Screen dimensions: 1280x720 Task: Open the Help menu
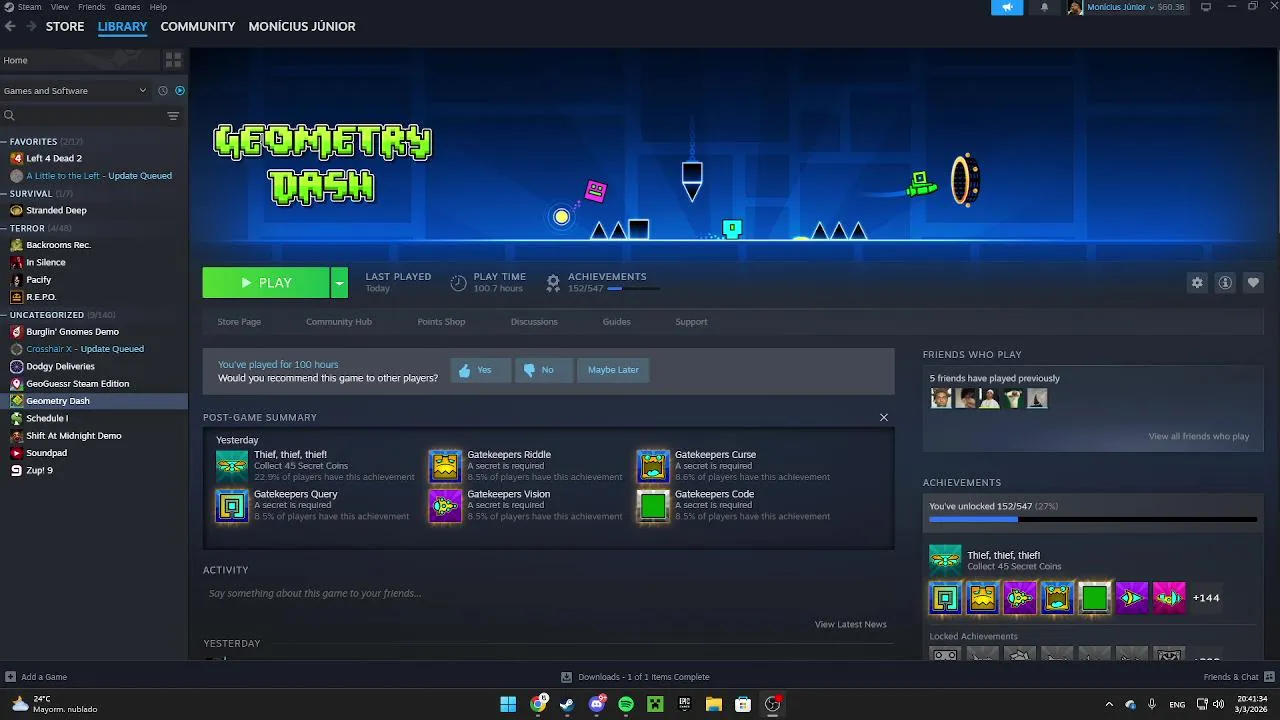tap(158, 7)
